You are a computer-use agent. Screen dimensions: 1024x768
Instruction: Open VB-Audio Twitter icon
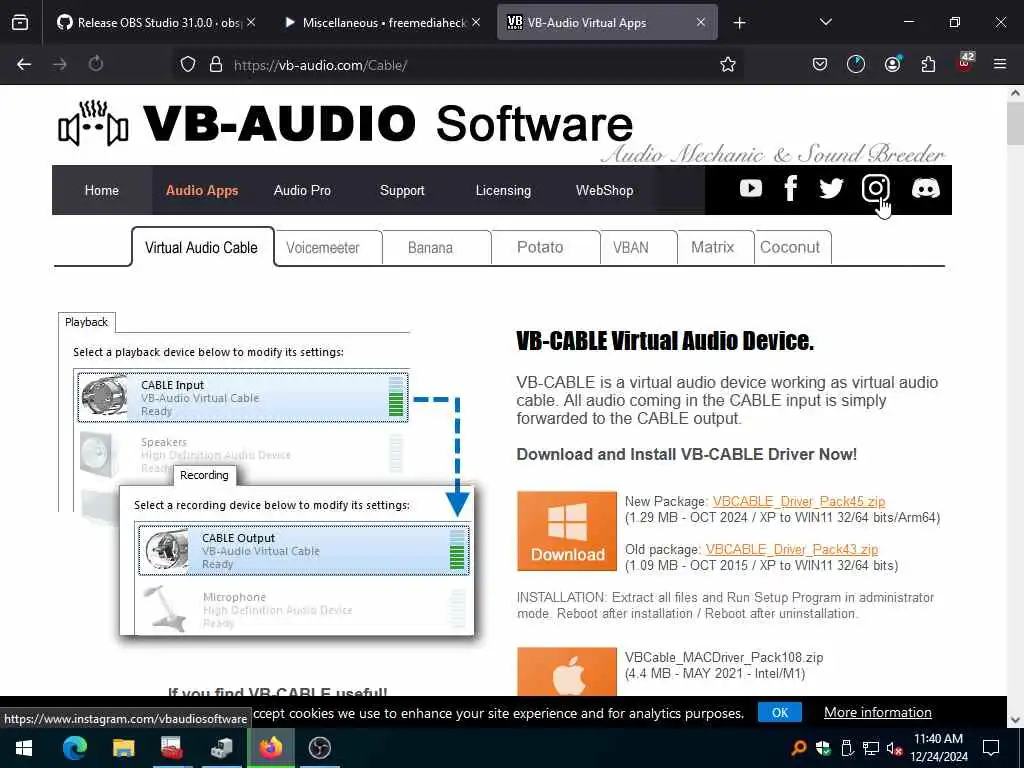point(831,189)
